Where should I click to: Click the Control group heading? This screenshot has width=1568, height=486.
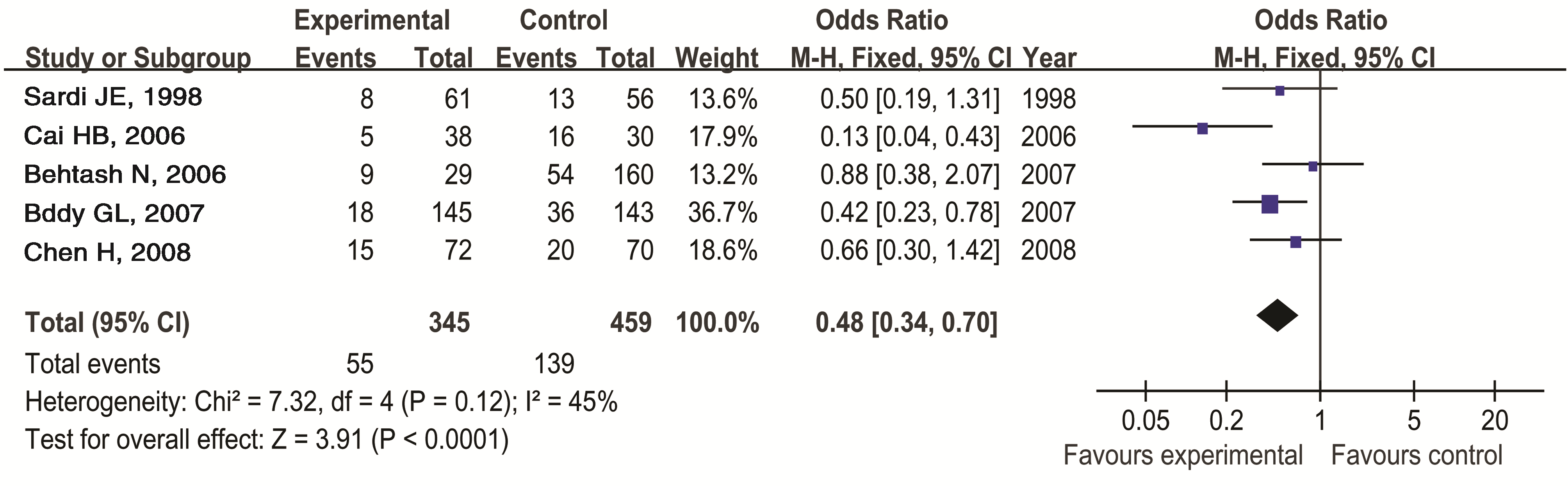(x=564, y=21)
